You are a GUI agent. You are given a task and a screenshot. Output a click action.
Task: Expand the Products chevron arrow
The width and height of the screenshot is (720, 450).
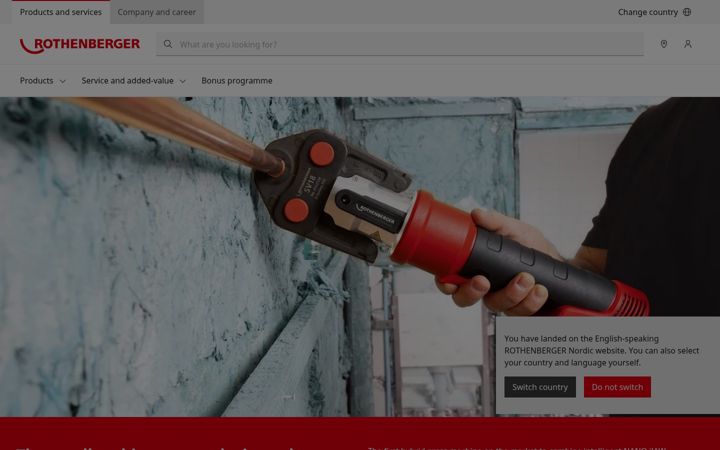pos(62,81)
